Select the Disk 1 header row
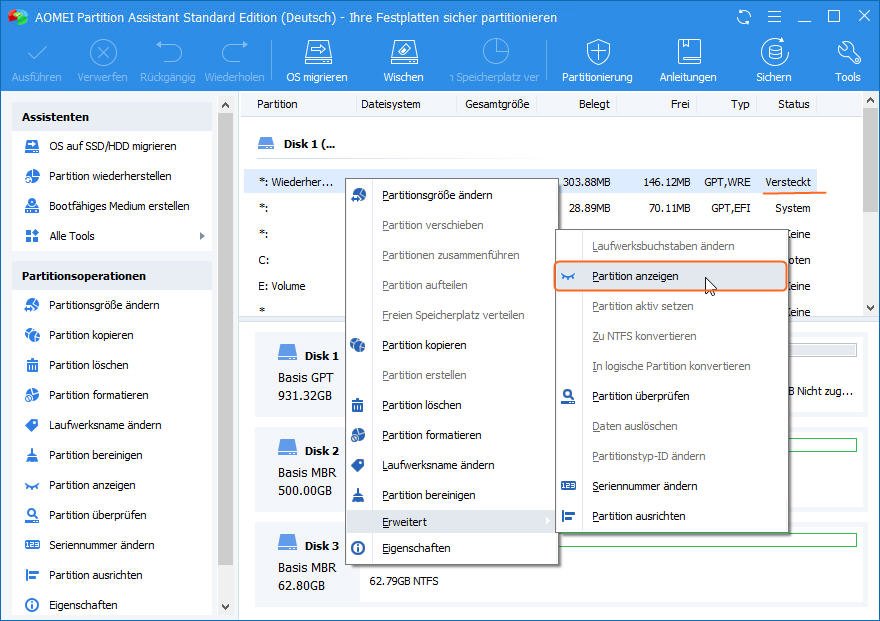This screenshot has width=880, height=621. [x=296, y=144]
